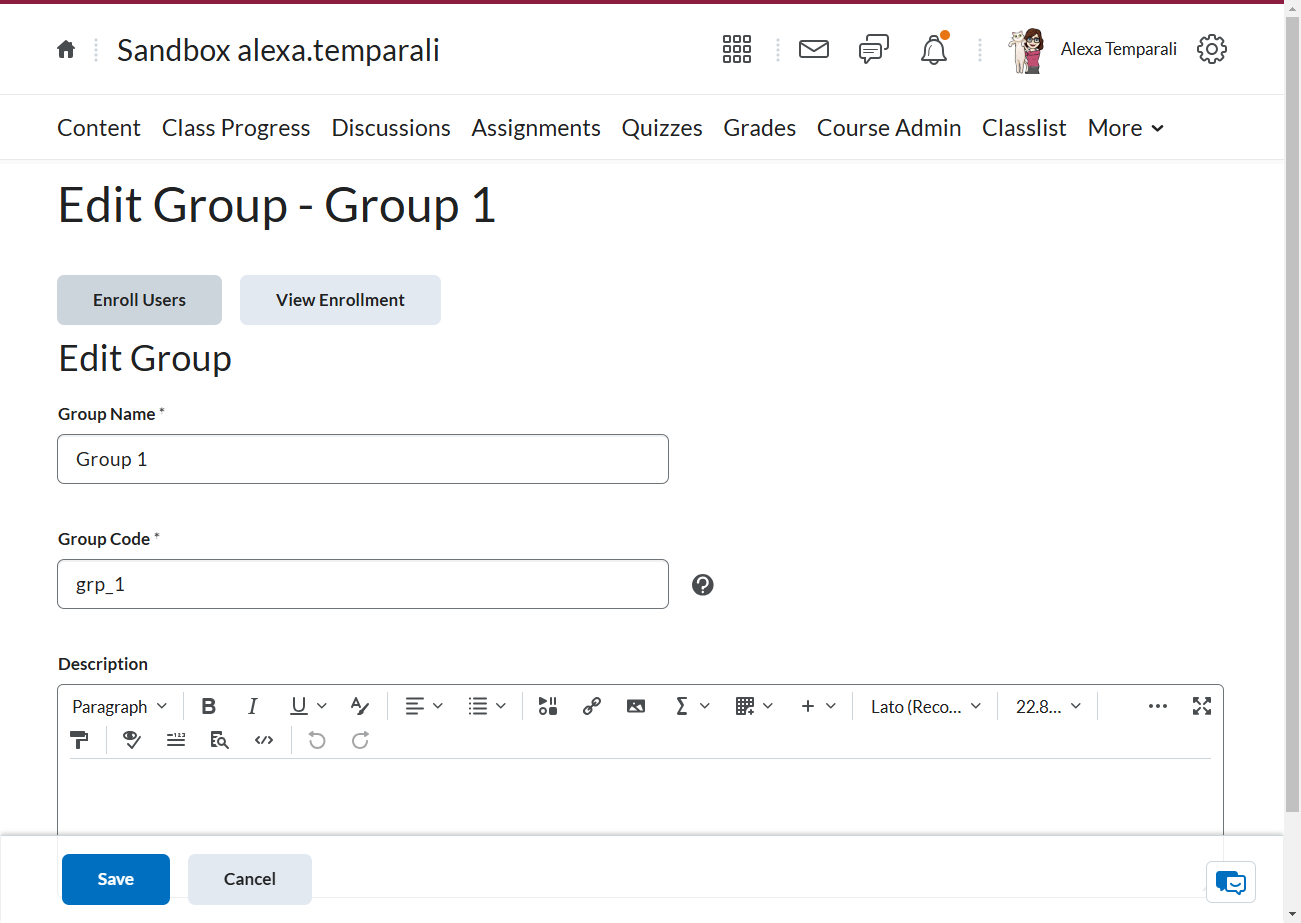
Task: Open the message alerts envelope icon
Action: point(814,49)
